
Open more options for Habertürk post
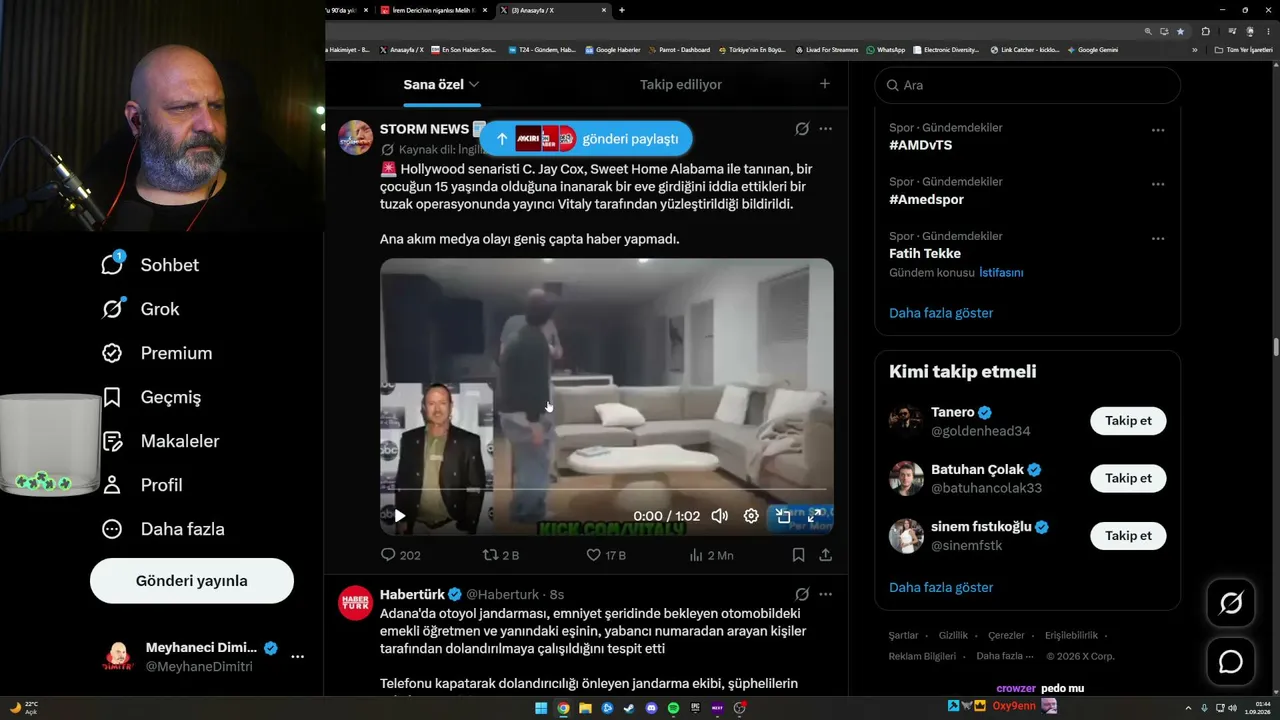825,594
